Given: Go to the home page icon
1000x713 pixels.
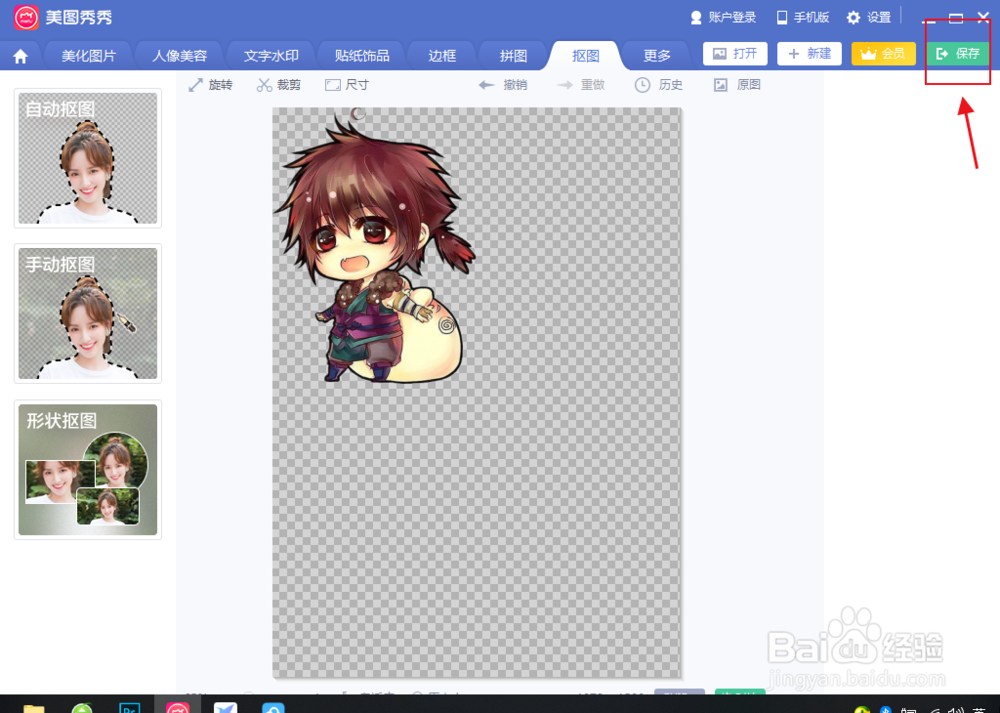Looking at the screenshot, I should (20, 56).
